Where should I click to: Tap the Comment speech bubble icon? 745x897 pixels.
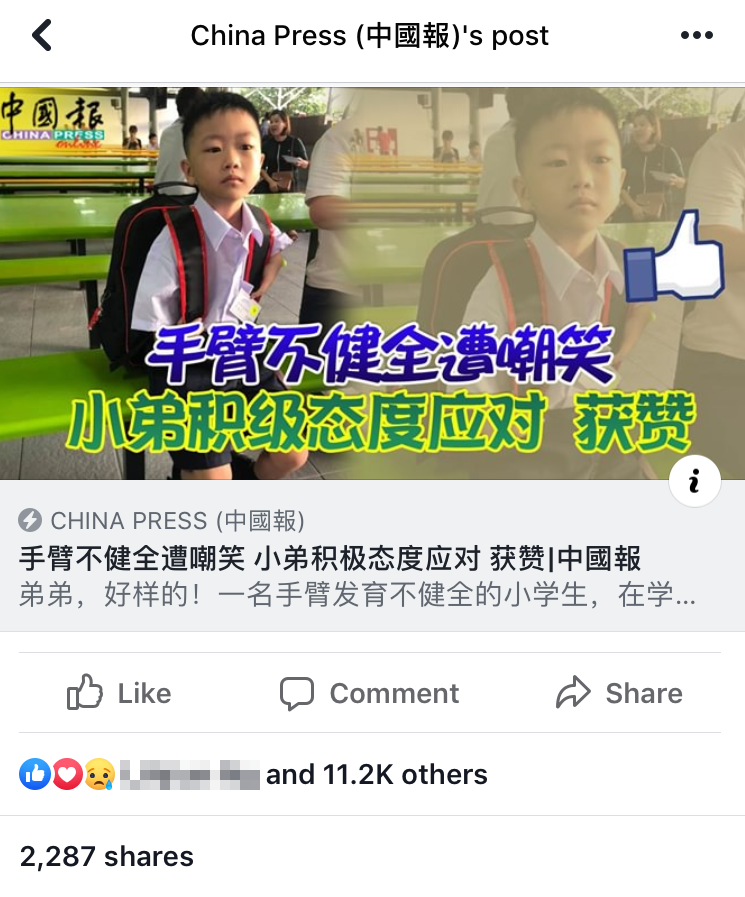pyautogui.click(x=296, y=693)
